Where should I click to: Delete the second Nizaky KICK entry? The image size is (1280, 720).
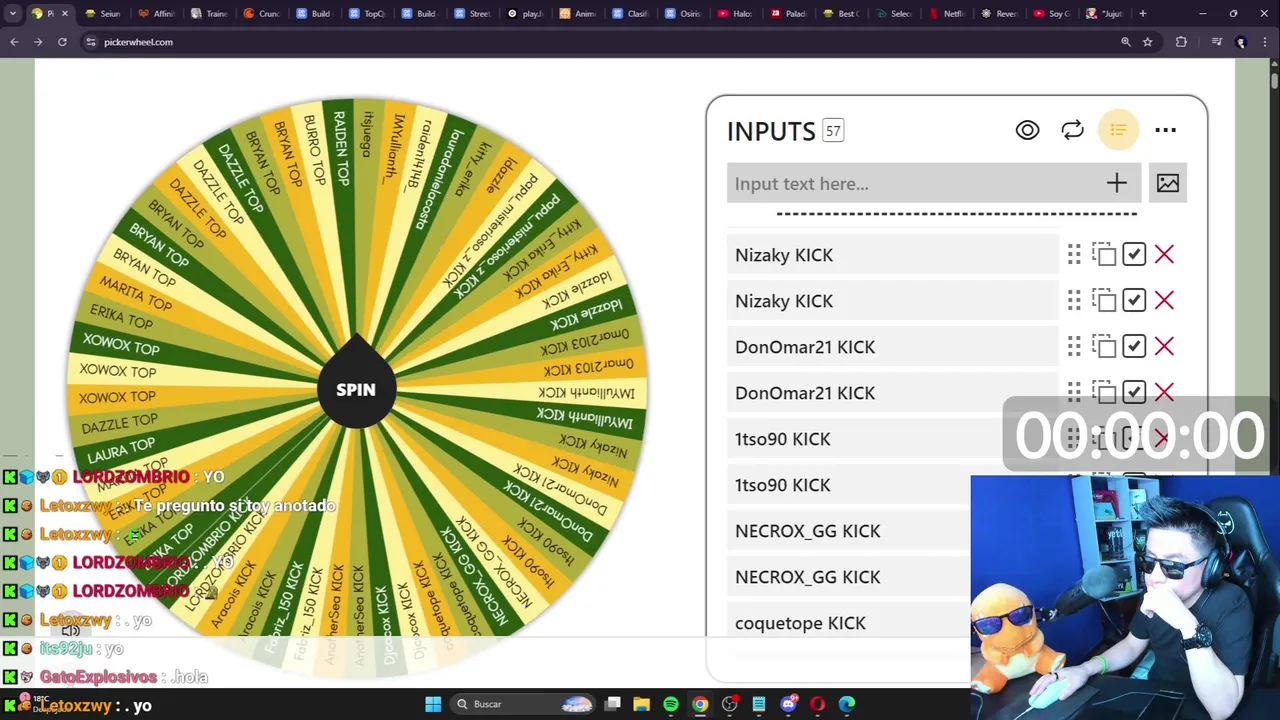pos(1164,301)
